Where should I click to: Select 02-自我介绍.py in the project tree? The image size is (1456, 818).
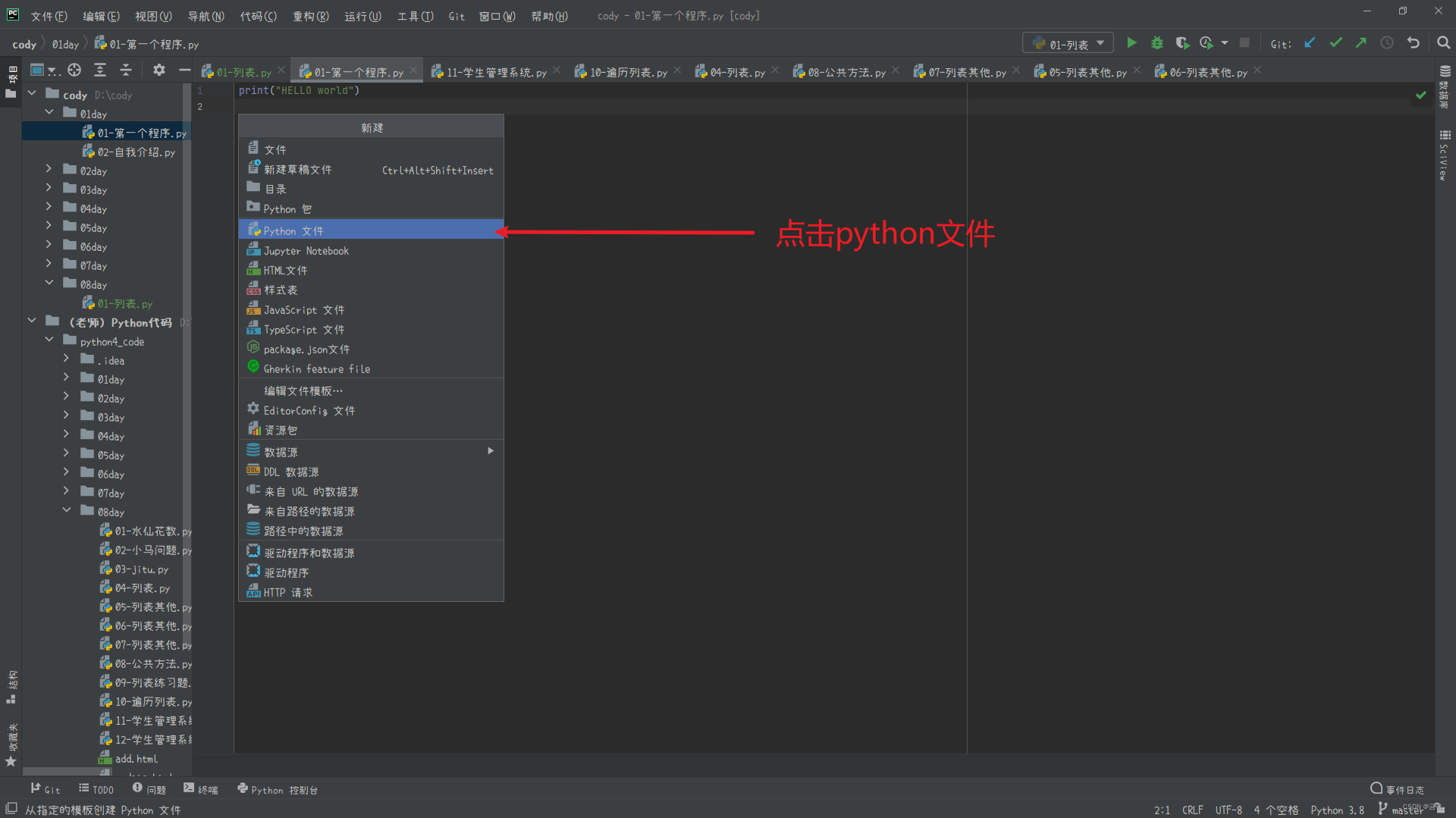click(x=136, y=152)
